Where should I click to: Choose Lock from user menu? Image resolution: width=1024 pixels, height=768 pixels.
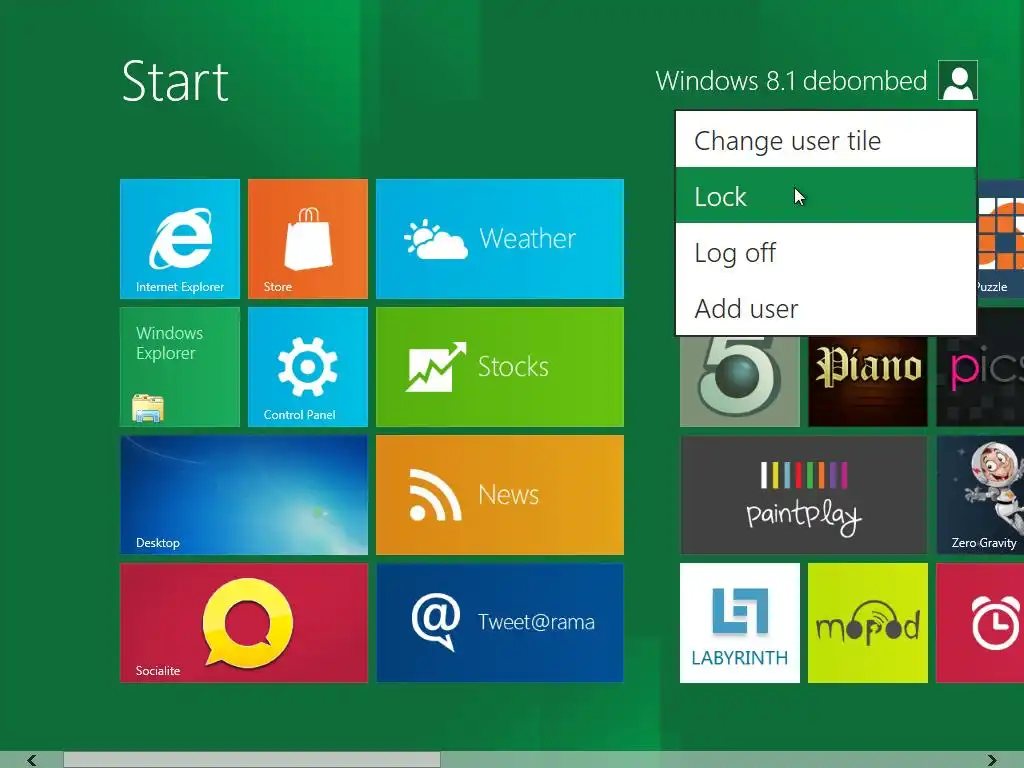click(826, 195)
